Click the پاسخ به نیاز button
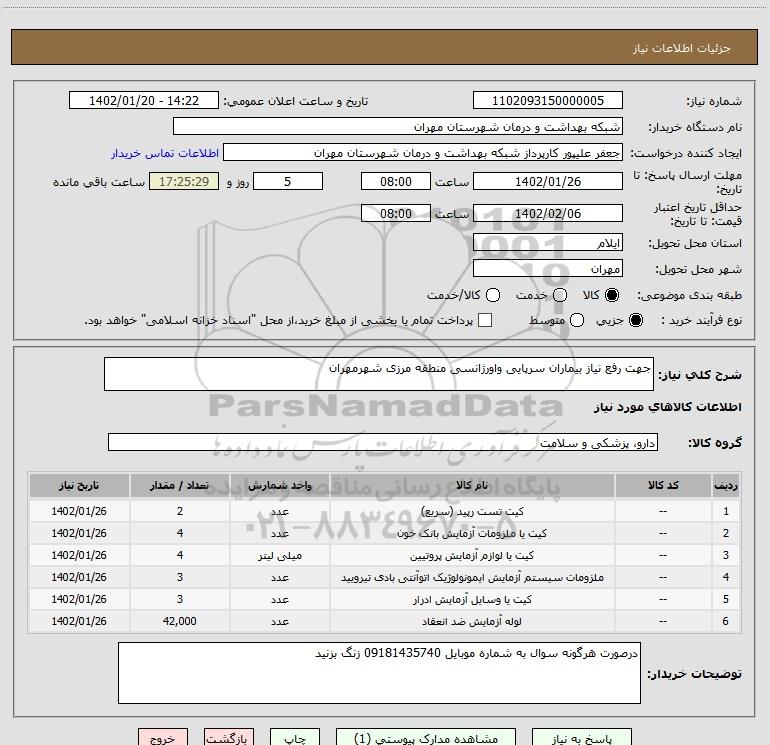 point(581,738)
